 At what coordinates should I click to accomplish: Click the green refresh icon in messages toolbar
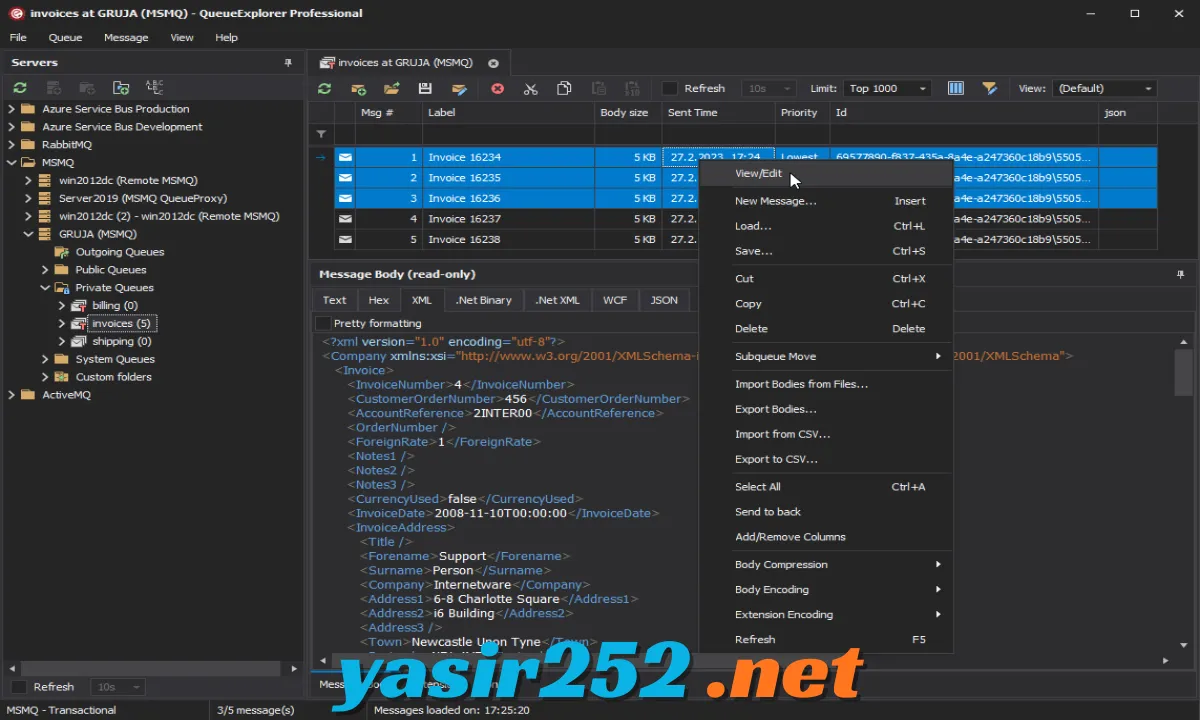pos(324,88)
